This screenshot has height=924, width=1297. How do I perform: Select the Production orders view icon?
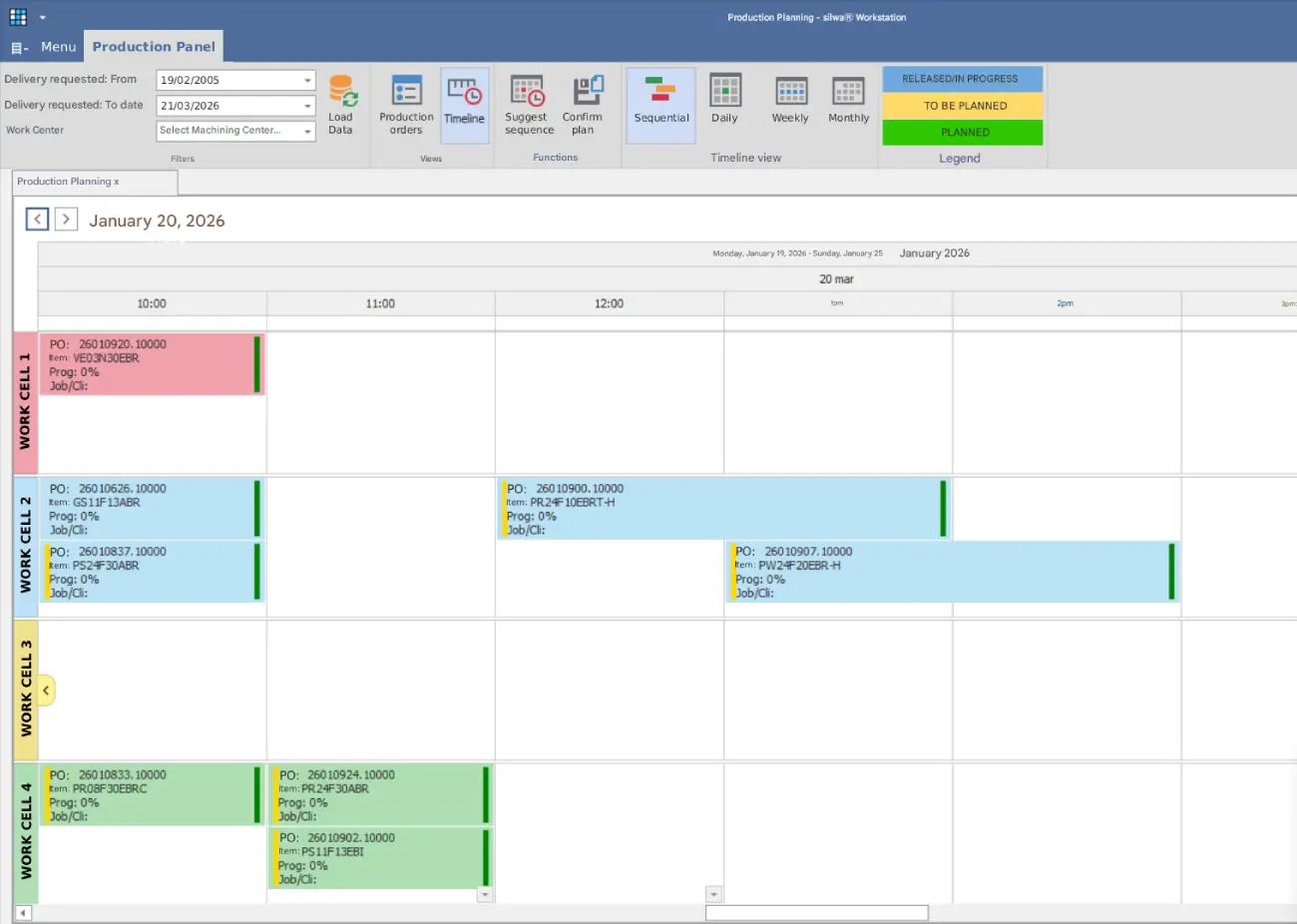coord(405,103)
